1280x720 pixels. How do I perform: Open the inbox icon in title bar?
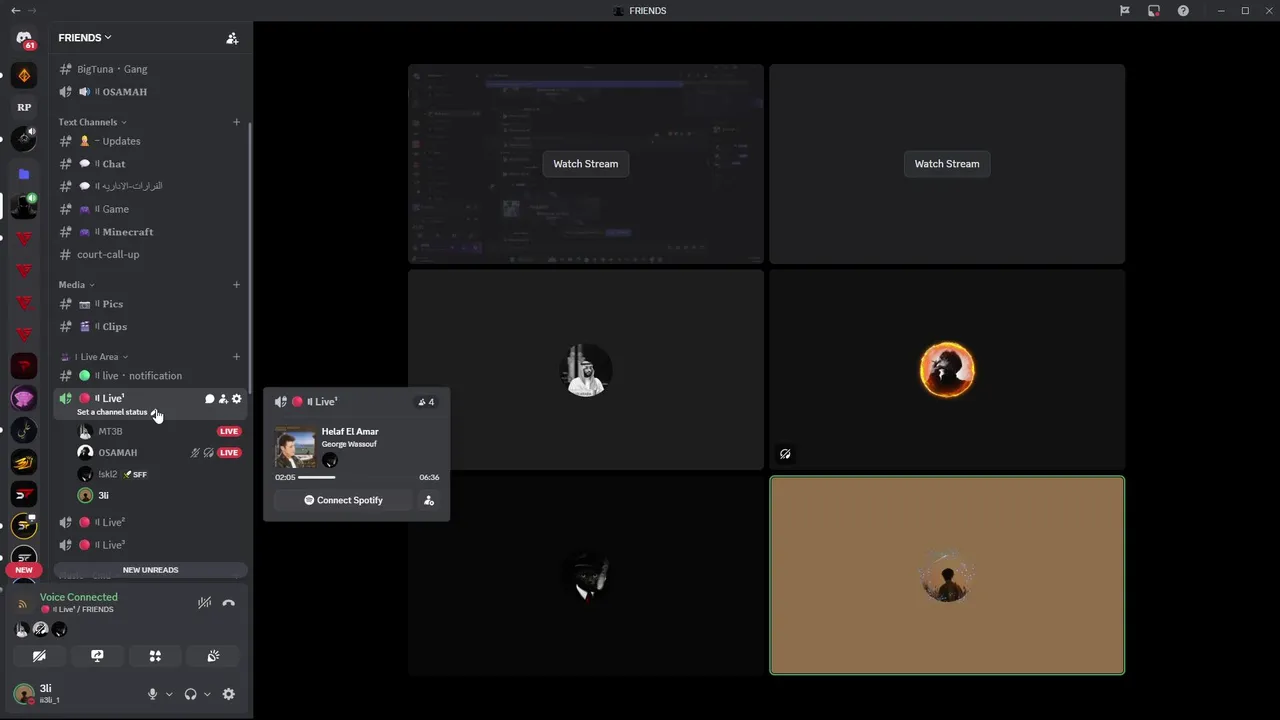click(x=1154, y=11)
